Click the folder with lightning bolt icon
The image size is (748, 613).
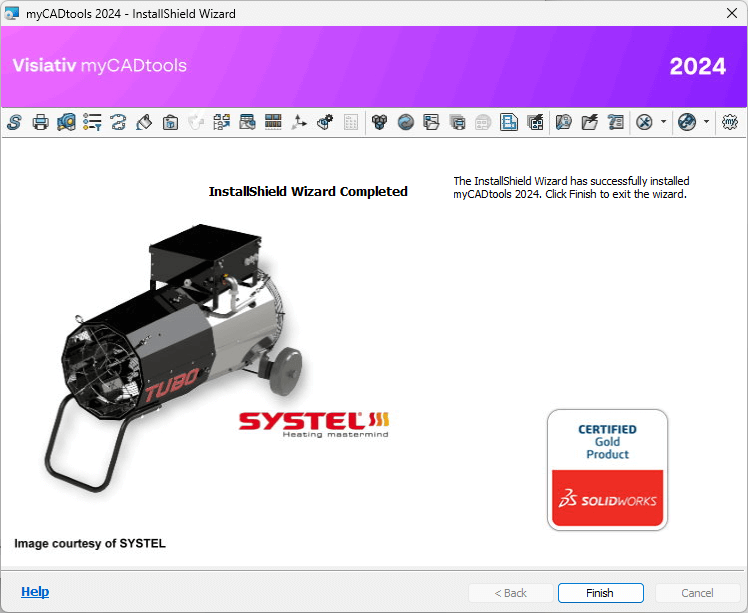(590, 122)
